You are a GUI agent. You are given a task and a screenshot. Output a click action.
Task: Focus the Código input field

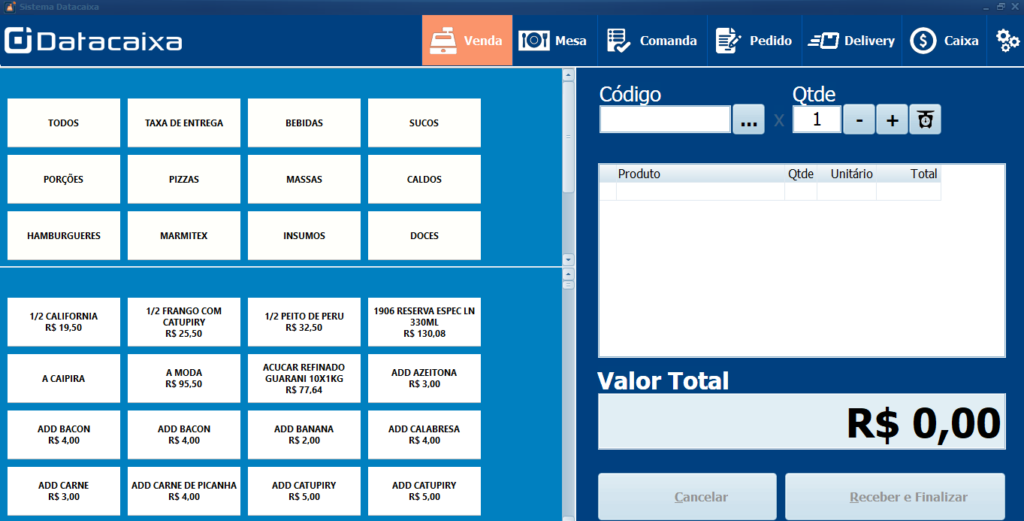[x=665, y=119]
